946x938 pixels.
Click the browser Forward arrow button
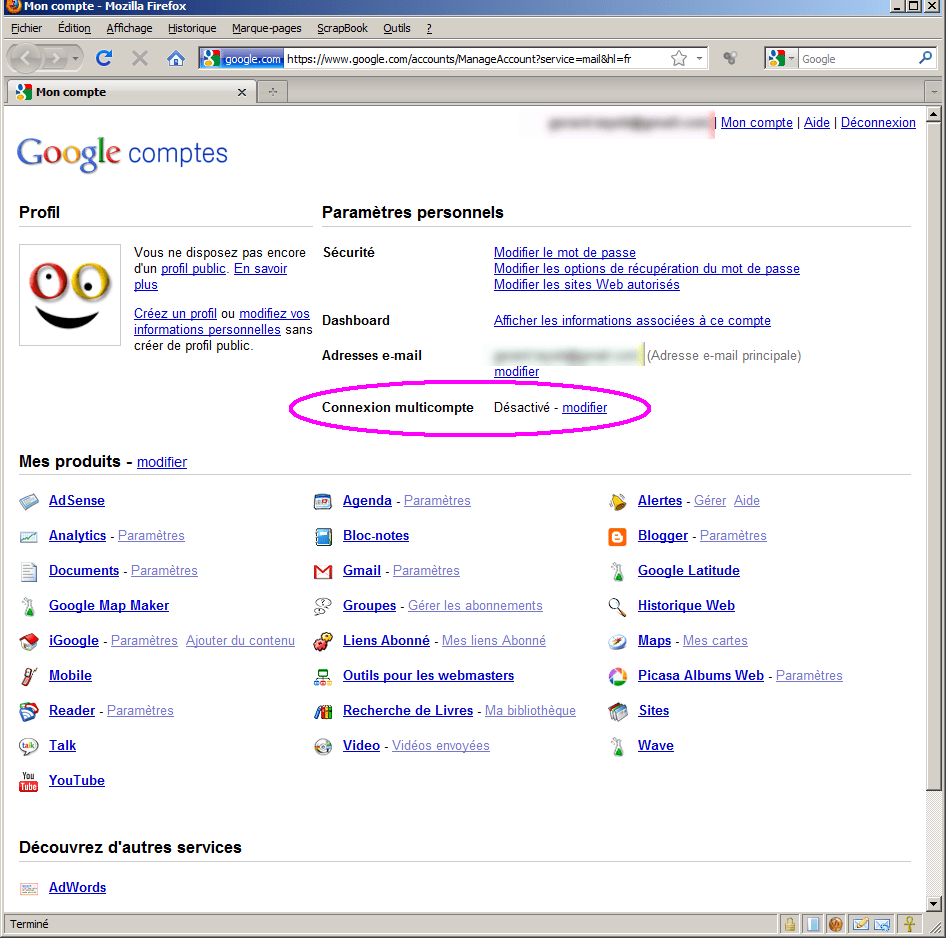click(x=56, y=59)
